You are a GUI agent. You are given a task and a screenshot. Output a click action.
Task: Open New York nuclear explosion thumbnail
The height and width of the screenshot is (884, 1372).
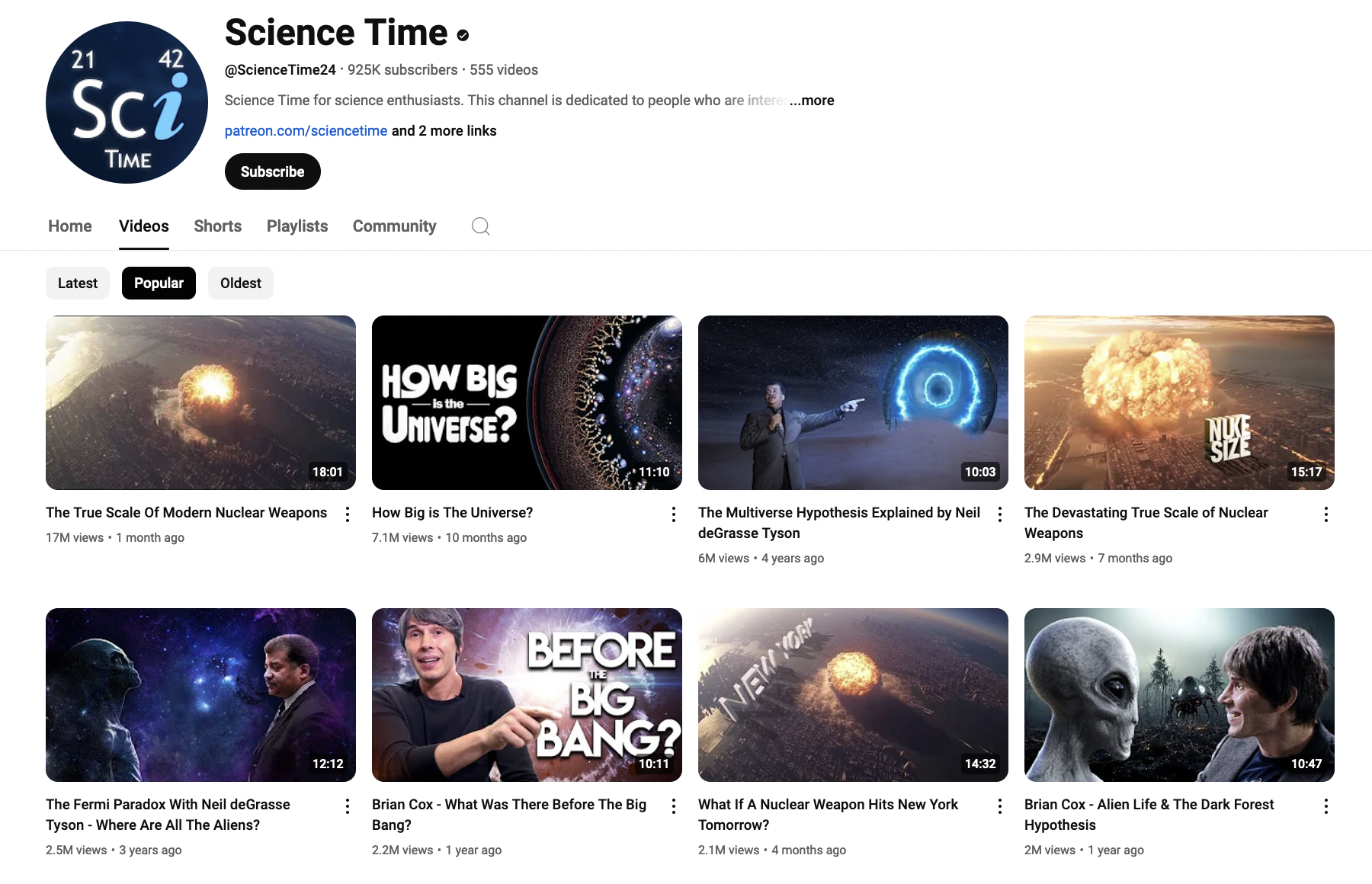point(853,695)
